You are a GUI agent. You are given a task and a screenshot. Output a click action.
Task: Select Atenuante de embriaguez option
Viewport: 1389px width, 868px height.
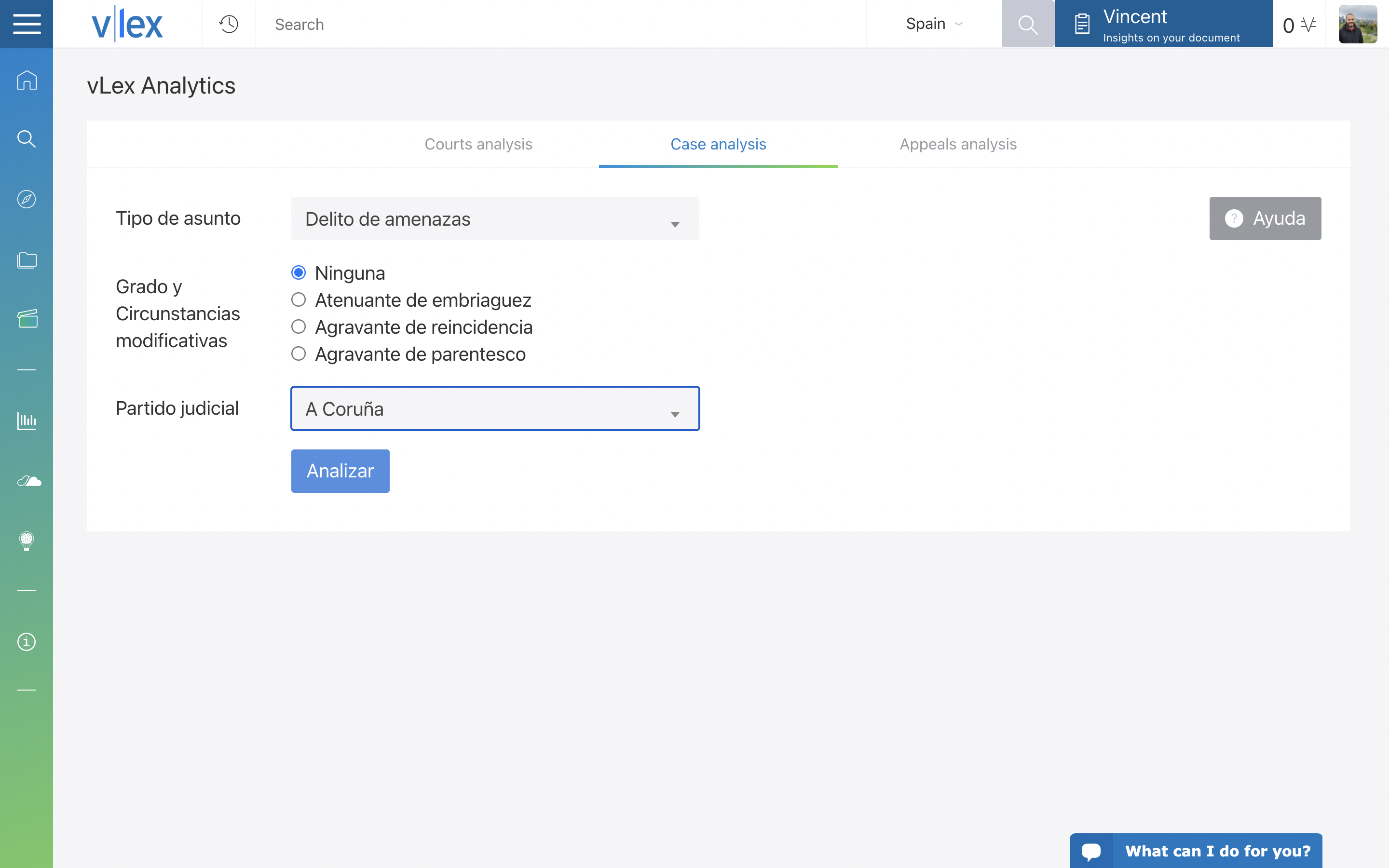click(299, 299)
